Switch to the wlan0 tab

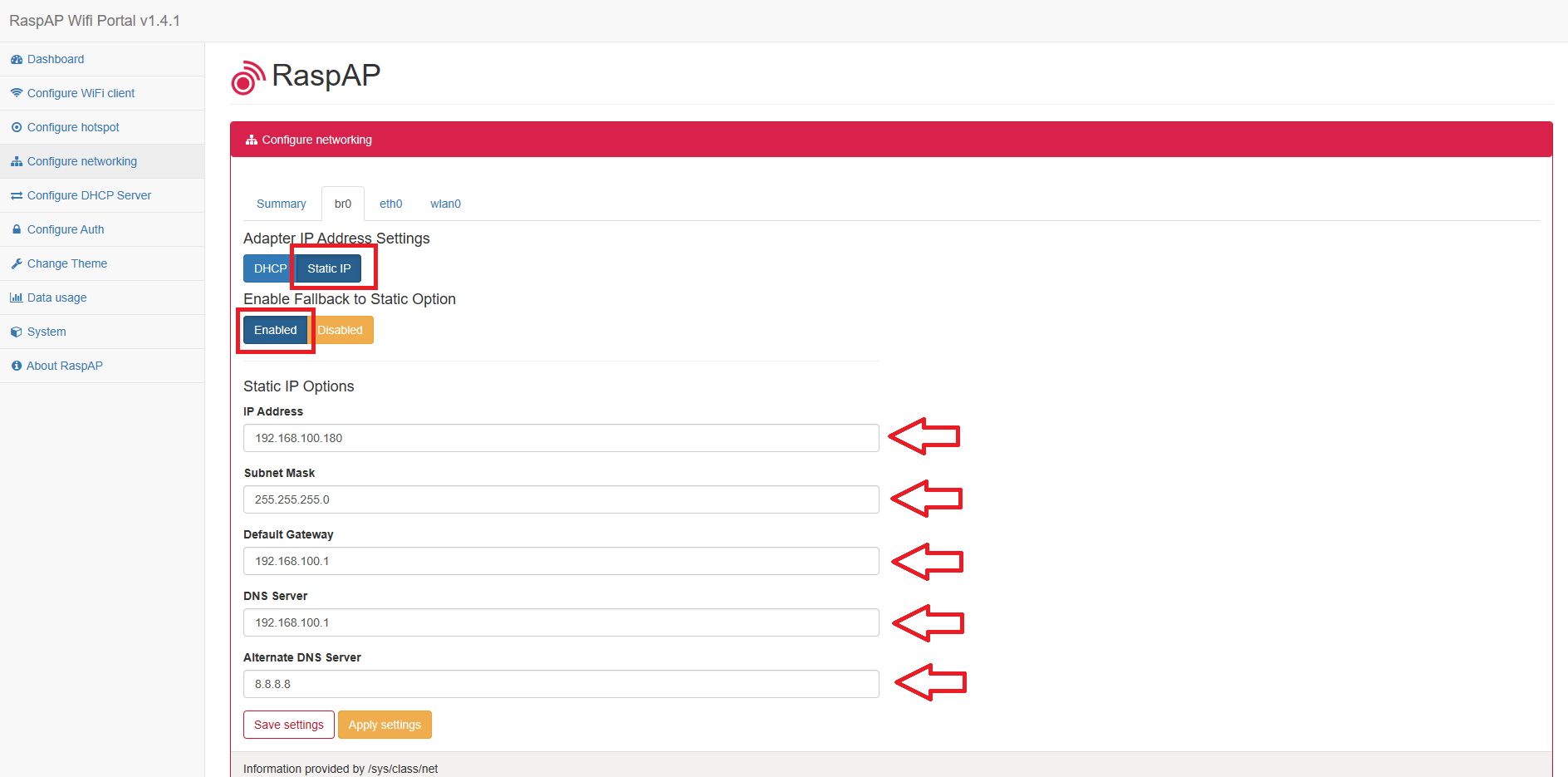tap(445, 204)
